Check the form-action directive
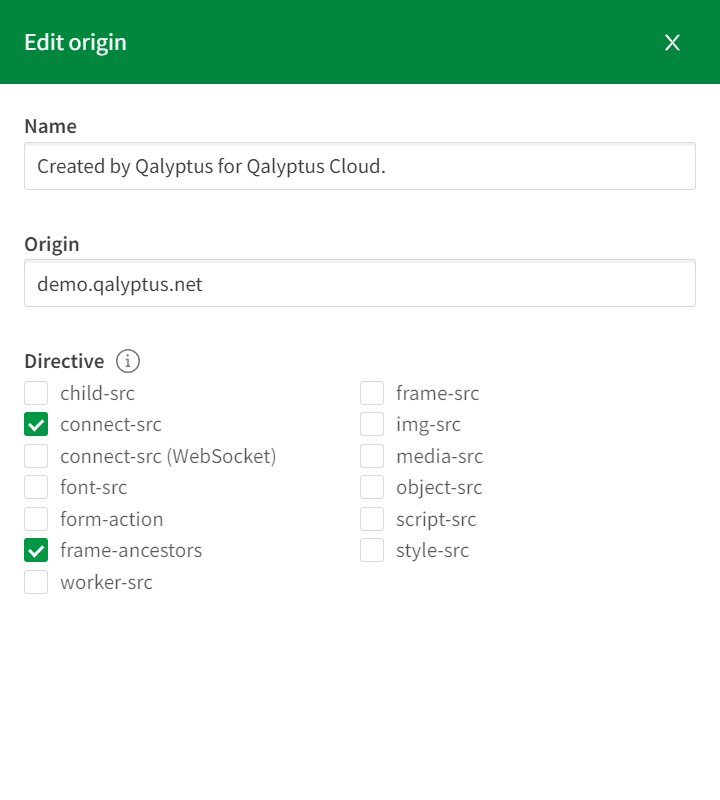The height and width of the screenshot is (800, 720). point(36,519)
